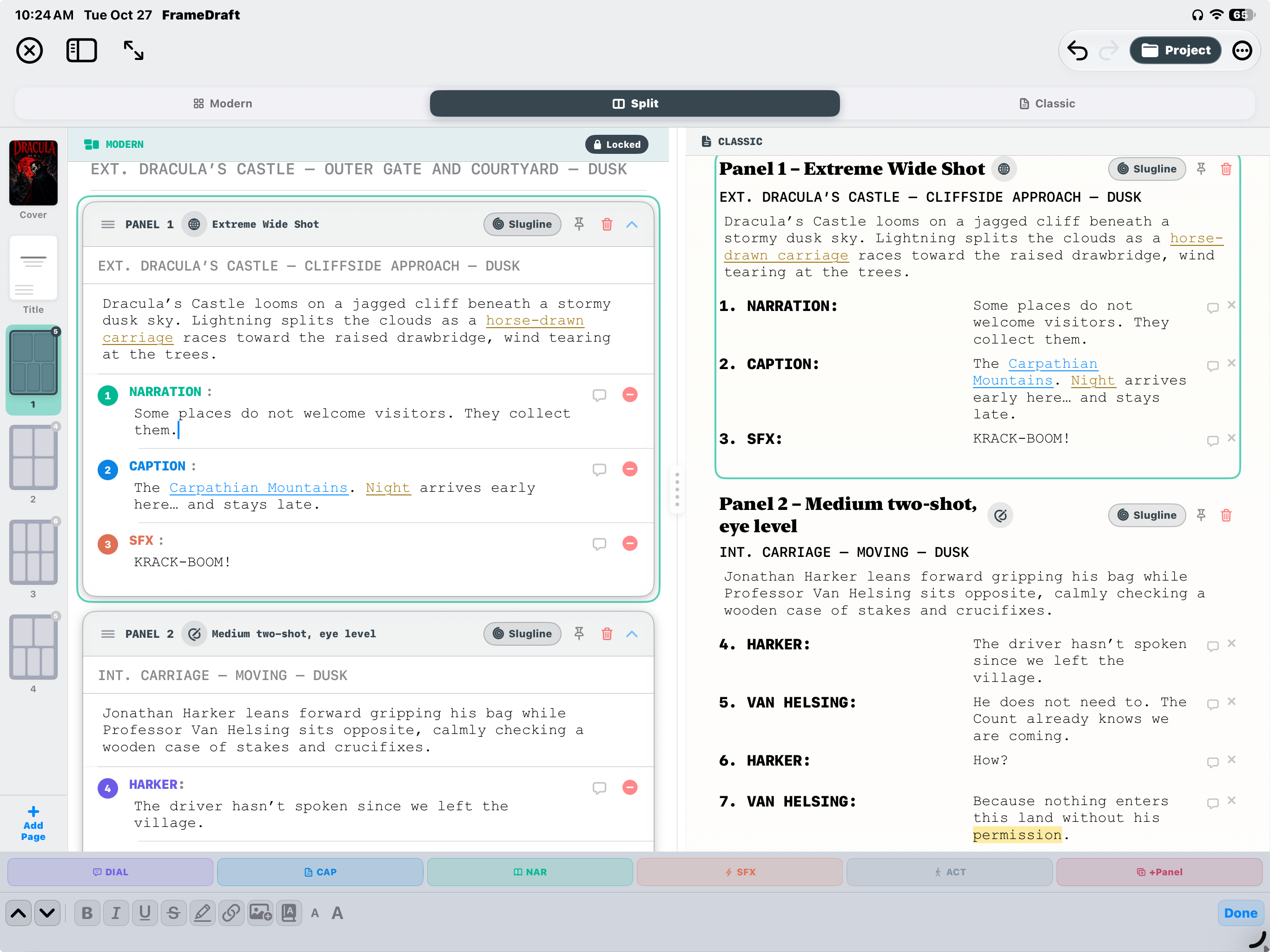
Task: Apply strikethrough formatting
Action: point(173,913)
